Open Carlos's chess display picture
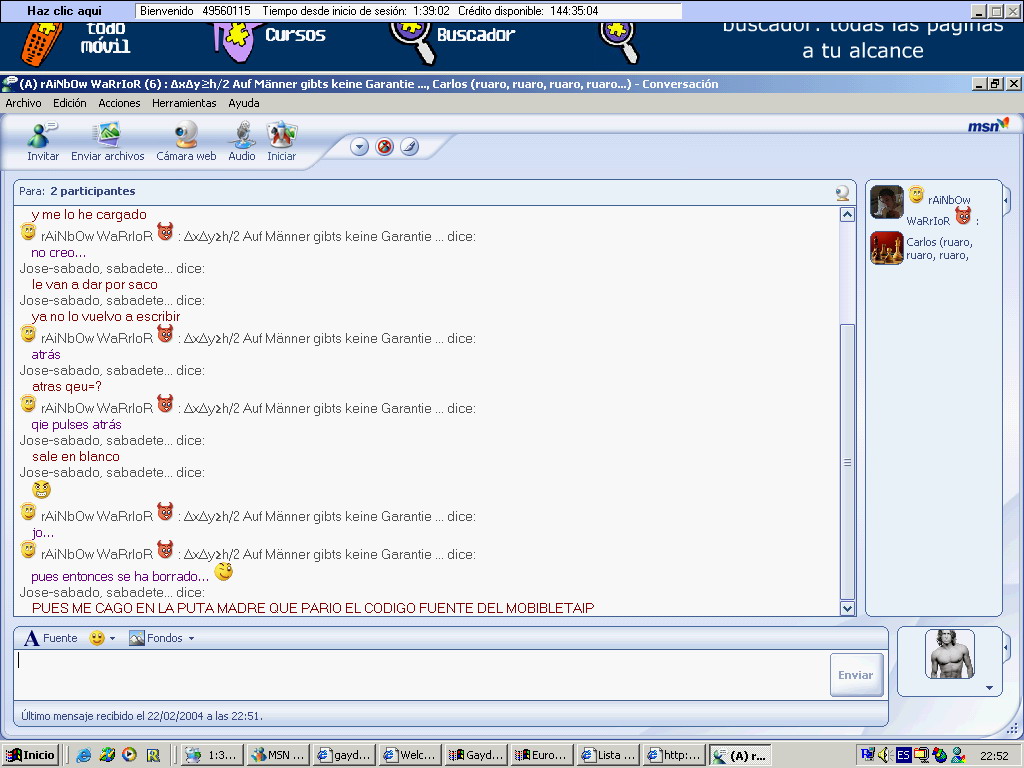This screenshot has height=768, width=1024. coord(887,248)
